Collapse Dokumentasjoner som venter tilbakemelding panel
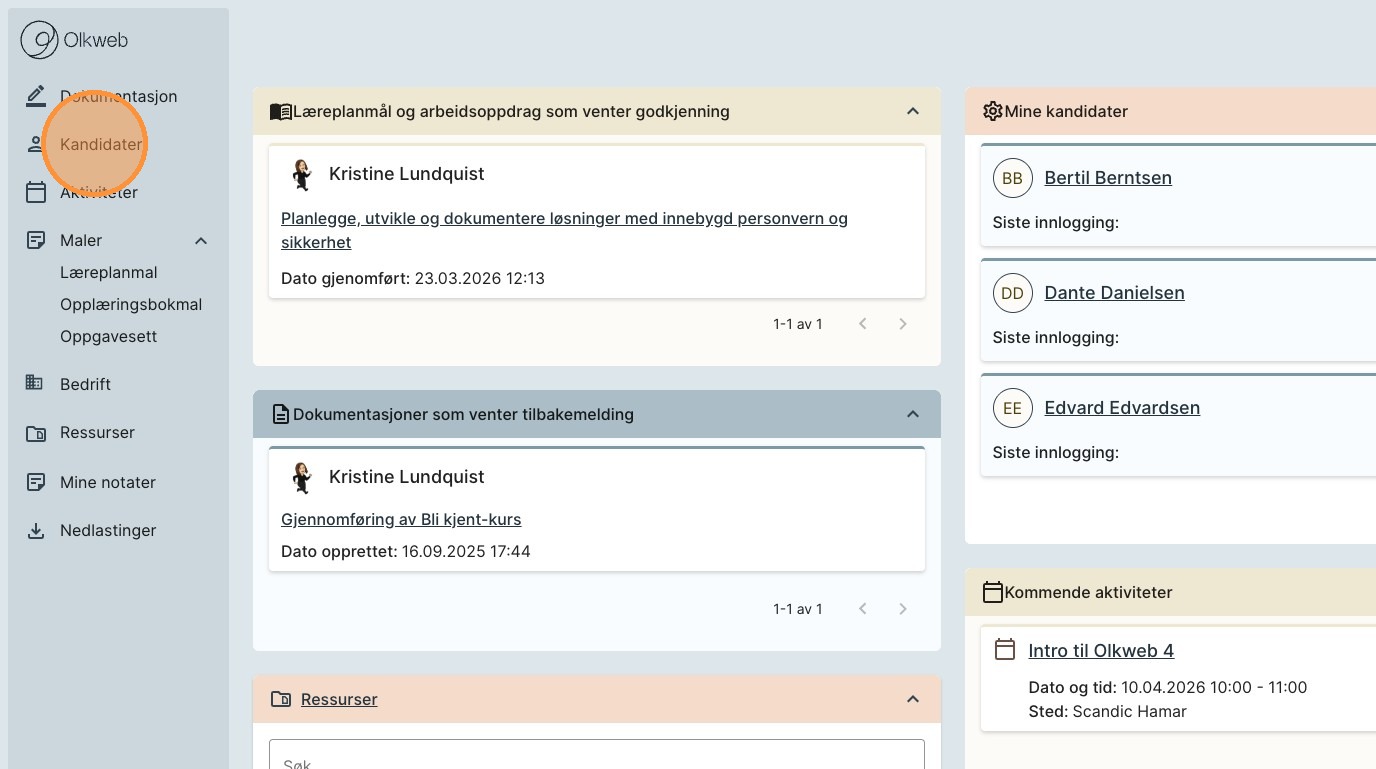The height and width of the screenshot is (769, 1376). [912, 414]
